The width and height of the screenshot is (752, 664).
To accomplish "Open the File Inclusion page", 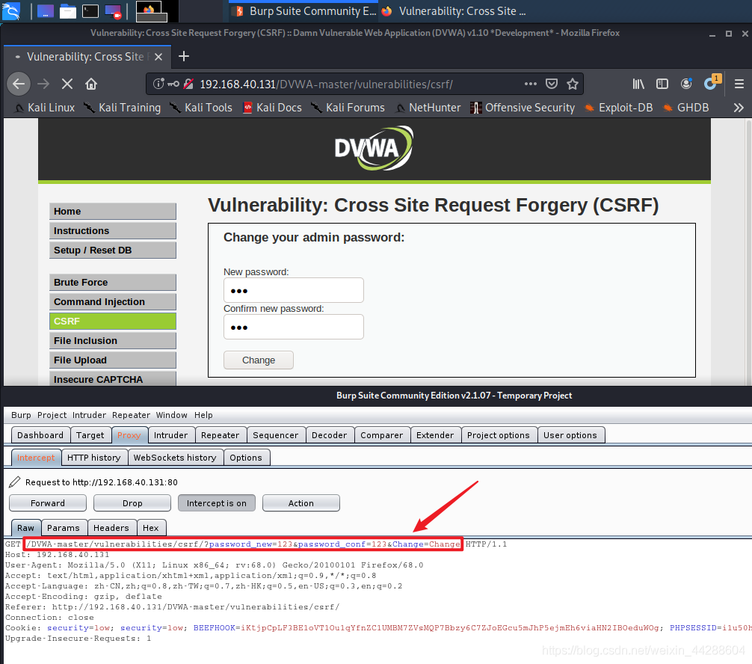I will 113,341.
